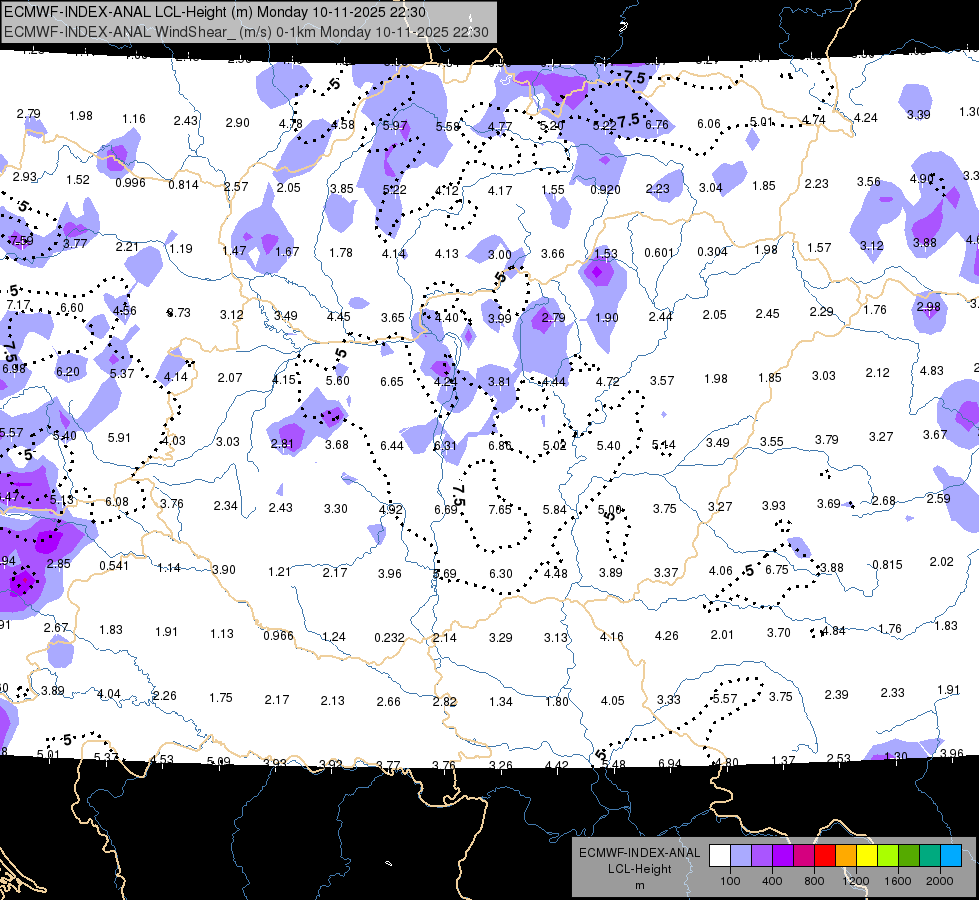Viewport: 979px width, 900px height.
Task: Click the wind shear value '6.20'
Action: (67, 372)
